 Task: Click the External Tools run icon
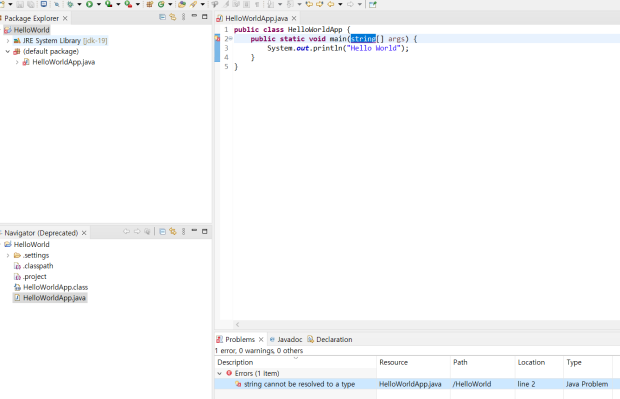pyautogui.click(x=128, y=4)
